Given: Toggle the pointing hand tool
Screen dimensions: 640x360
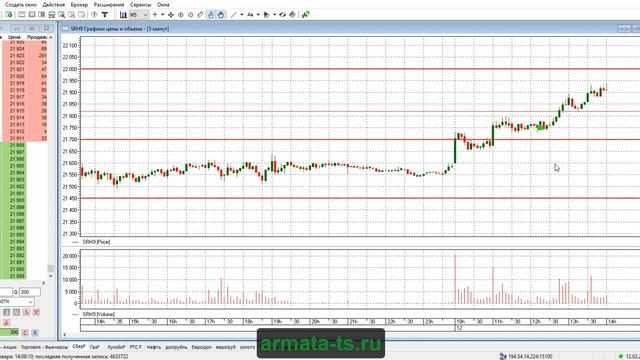Looking at the screenshot, I should 211,15.
